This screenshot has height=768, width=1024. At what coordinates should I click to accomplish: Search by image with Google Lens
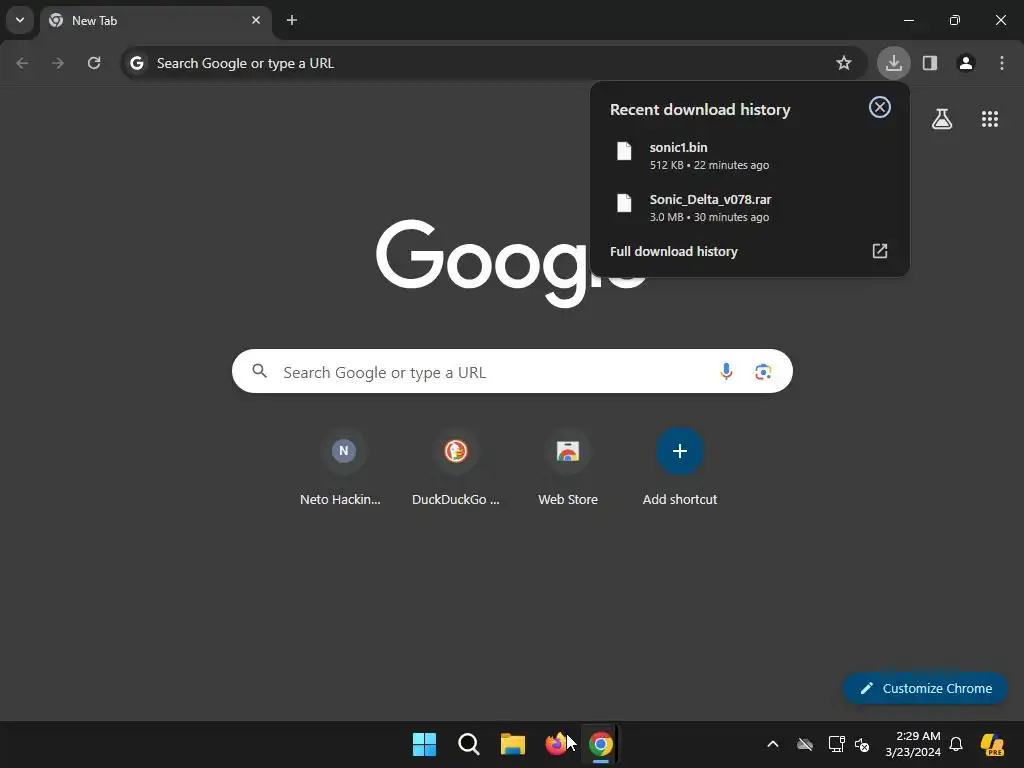[x=763, y=372]
